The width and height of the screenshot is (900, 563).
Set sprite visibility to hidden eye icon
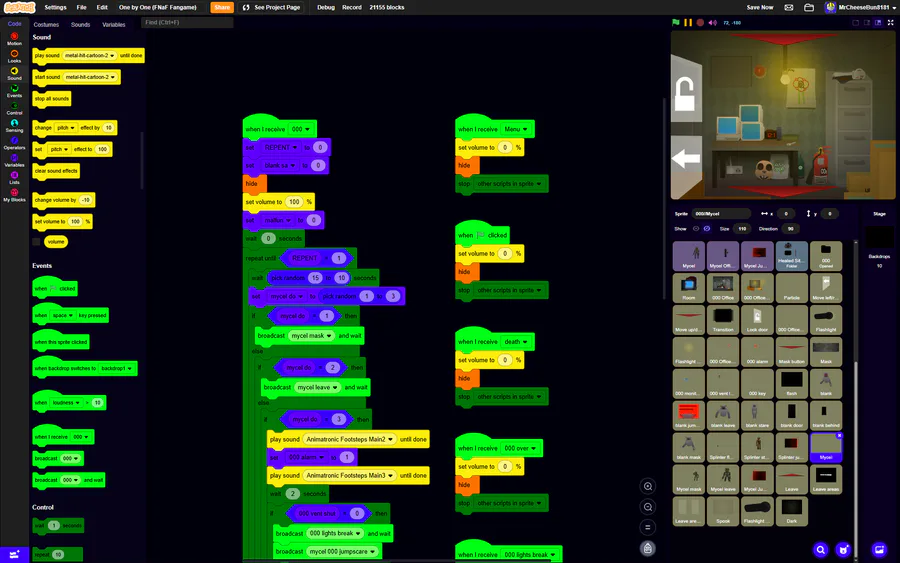pos(707,228)
